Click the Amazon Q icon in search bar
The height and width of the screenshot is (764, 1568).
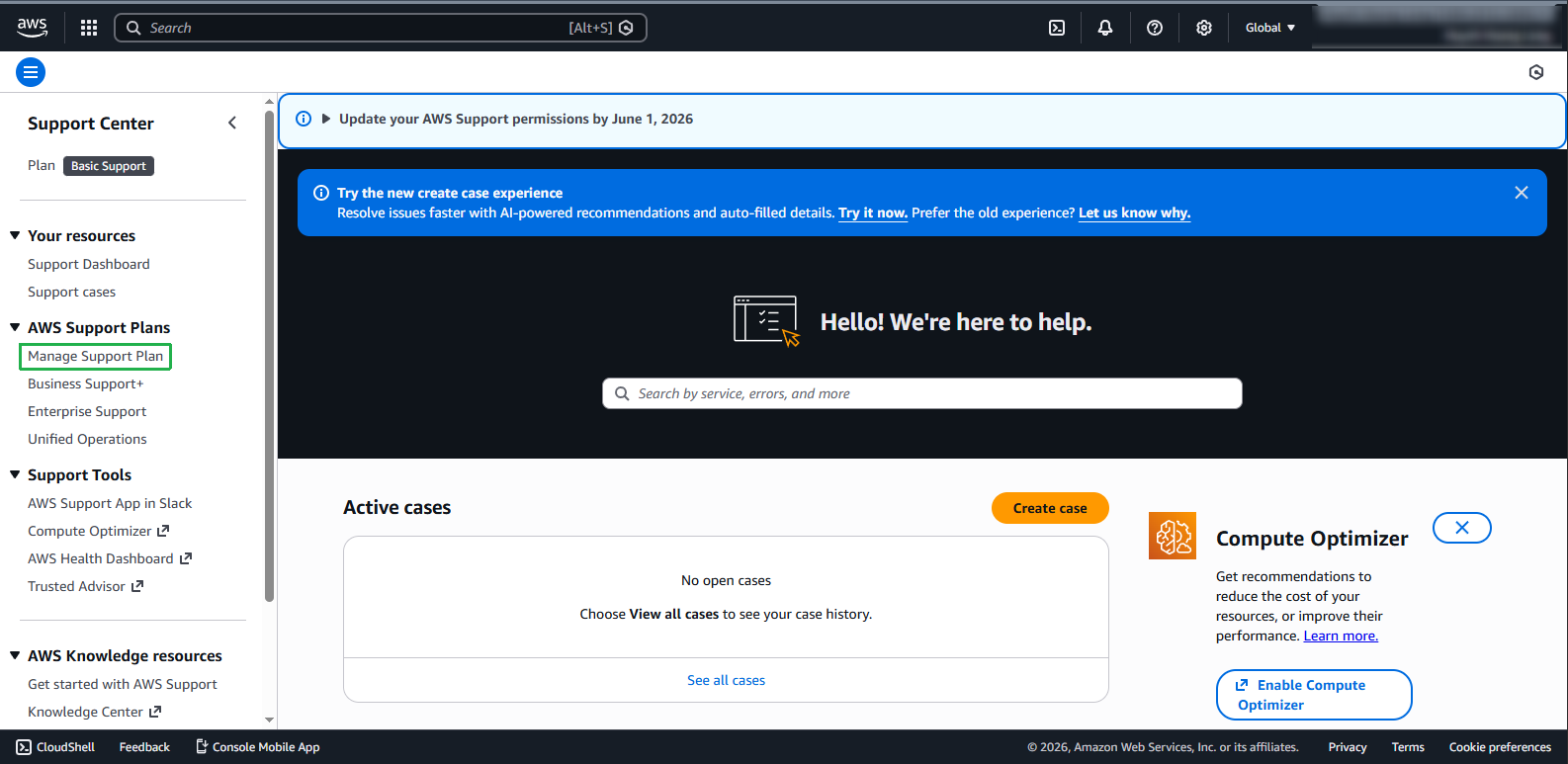[626, 28]
